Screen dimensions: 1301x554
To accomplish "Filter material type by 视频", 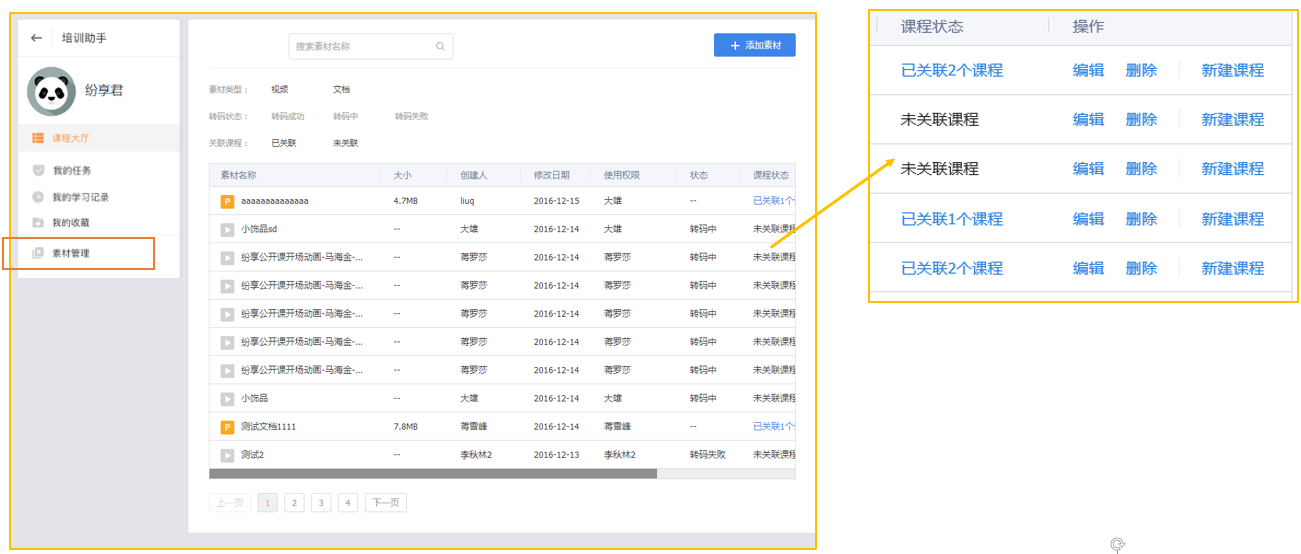I will pyautogui.click(x=279, y=89).
